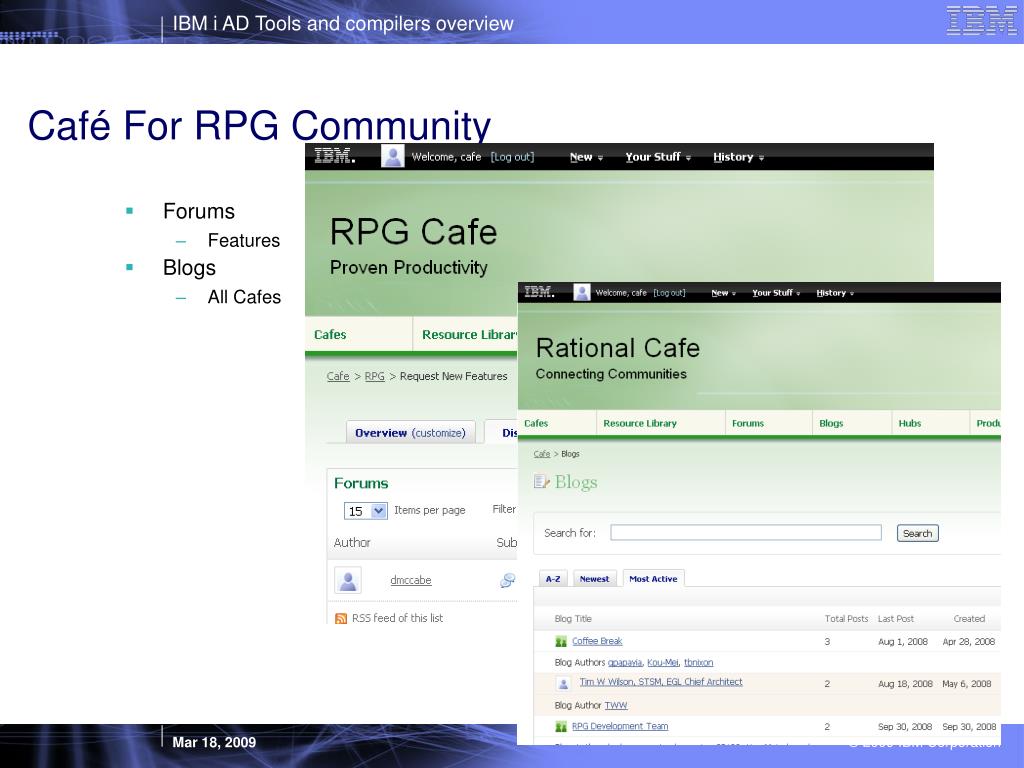Open the Resource Library tab in RPG Cafe
This screenshot has width=1024, height=768.
point(466,334)
